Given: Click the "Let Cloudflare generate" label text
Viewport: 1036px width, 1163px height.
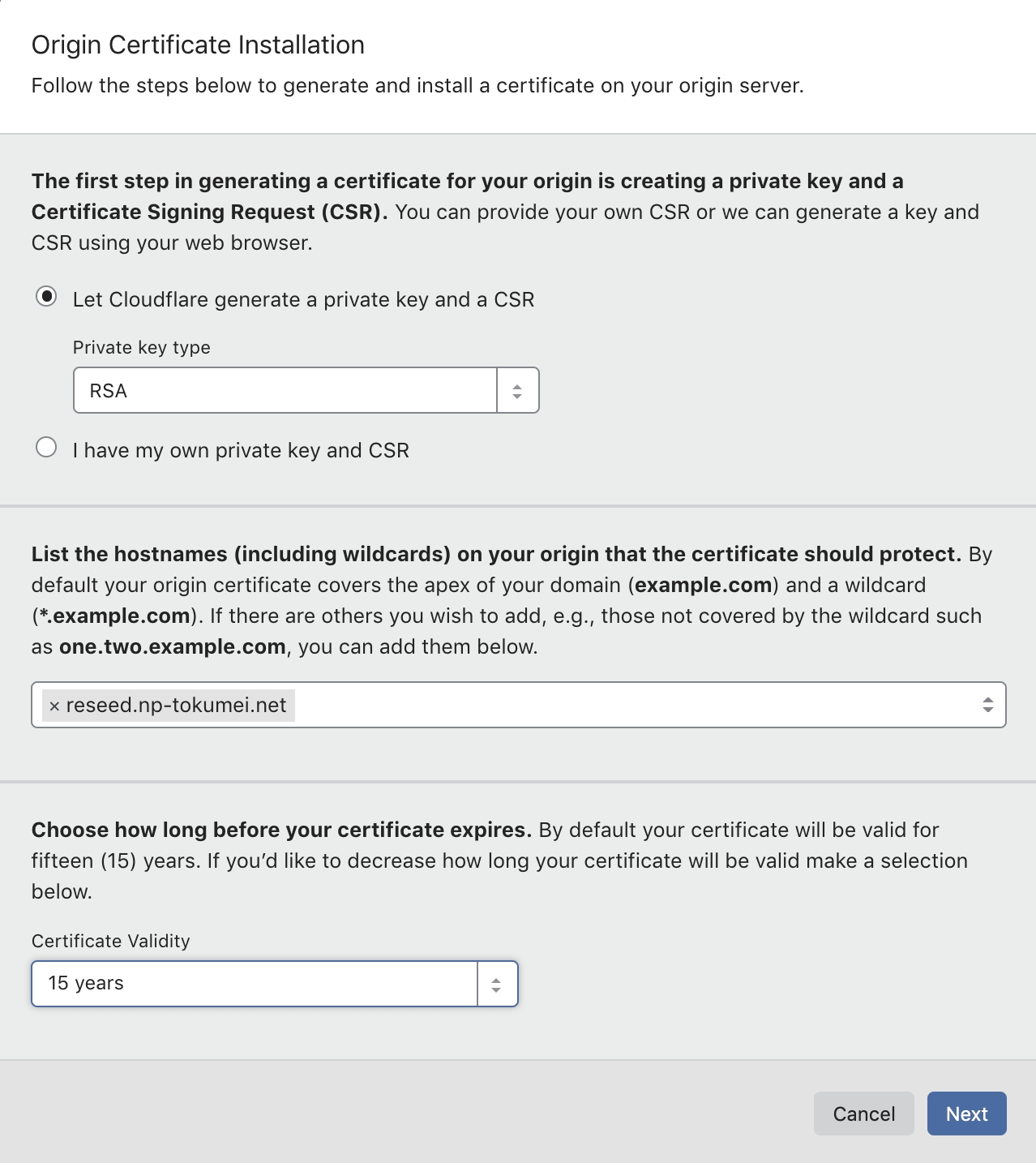Looking at the screenshot, I should pos(303,299).
